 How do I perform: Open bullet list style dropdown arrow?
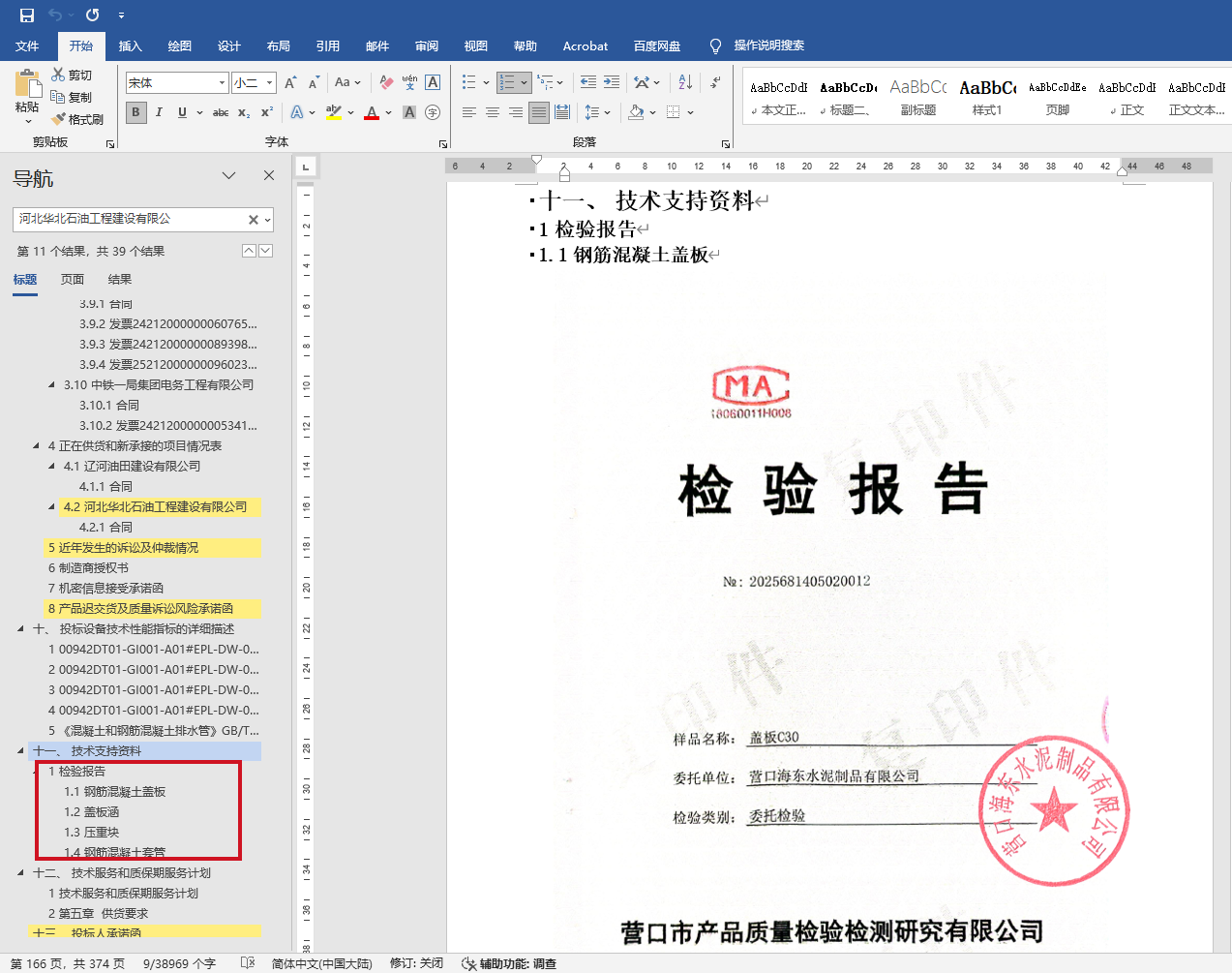pyautogui.click(x=486, y=83)
